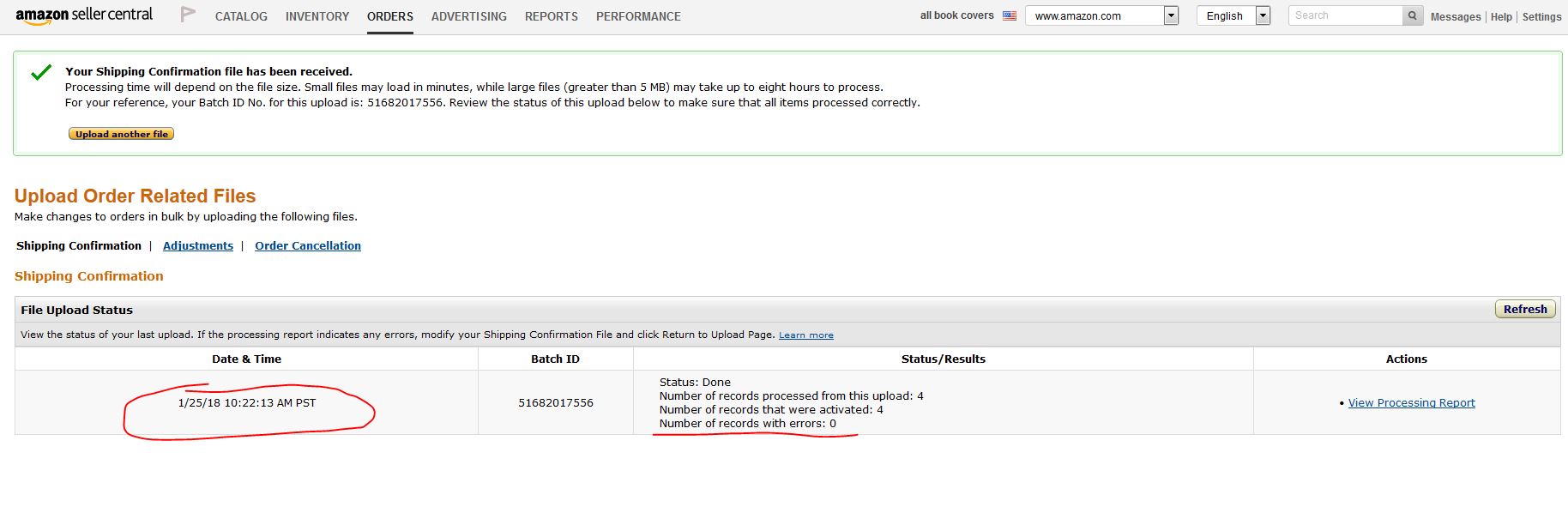This screenshot has width=1568, height=519.
Task: Open View Processing Report link
Action: pos(1412,402)
